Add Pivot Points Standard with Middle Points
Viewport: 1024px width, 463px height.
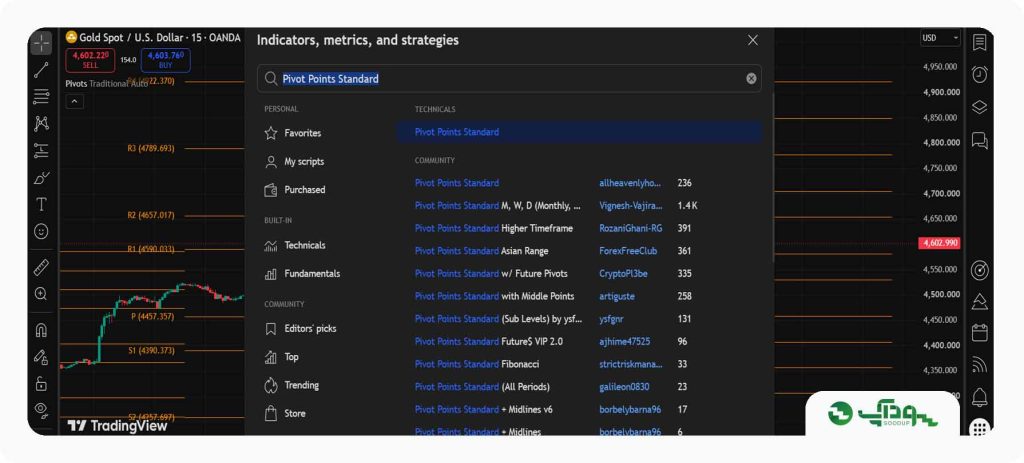579,296
